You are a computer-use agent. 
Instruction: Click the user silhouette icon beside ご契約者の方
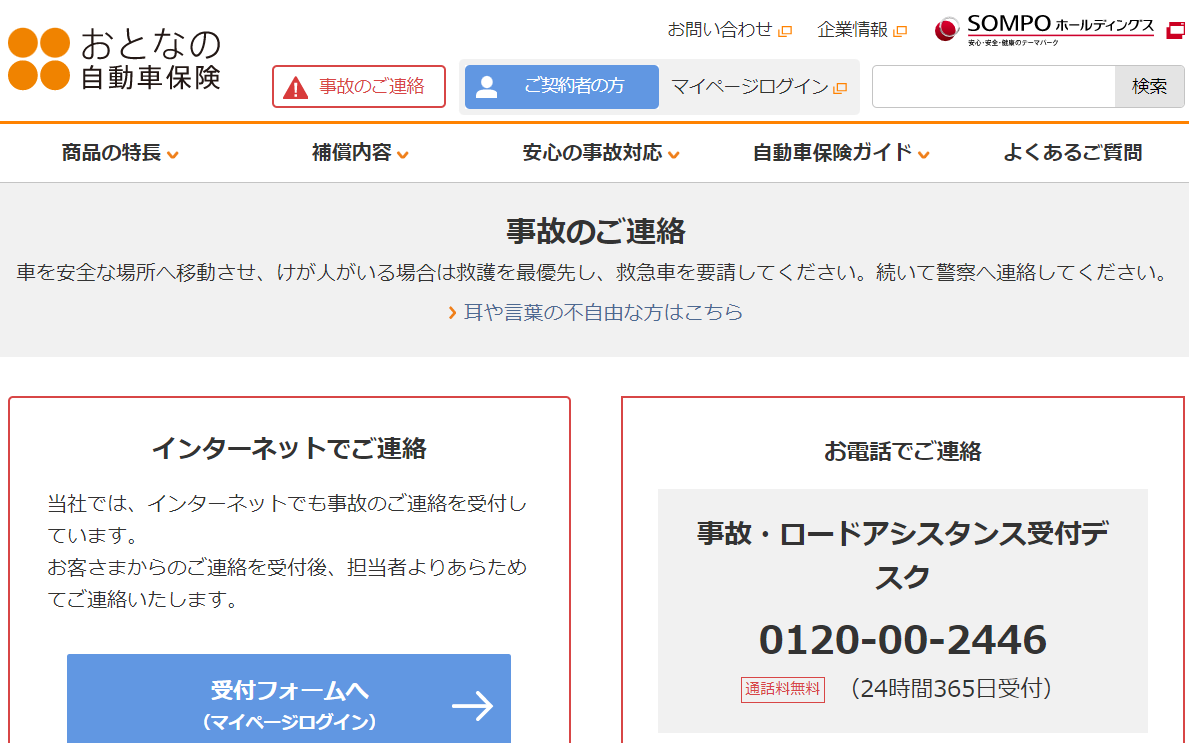487,87
